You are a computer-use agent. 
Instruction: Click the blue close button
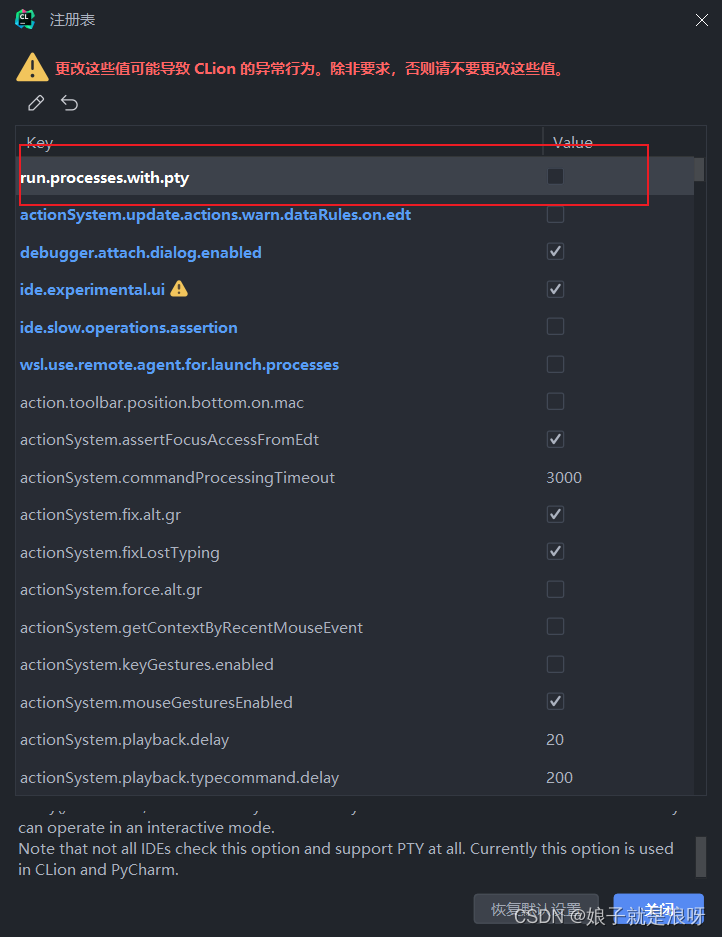tap(659, 909)
